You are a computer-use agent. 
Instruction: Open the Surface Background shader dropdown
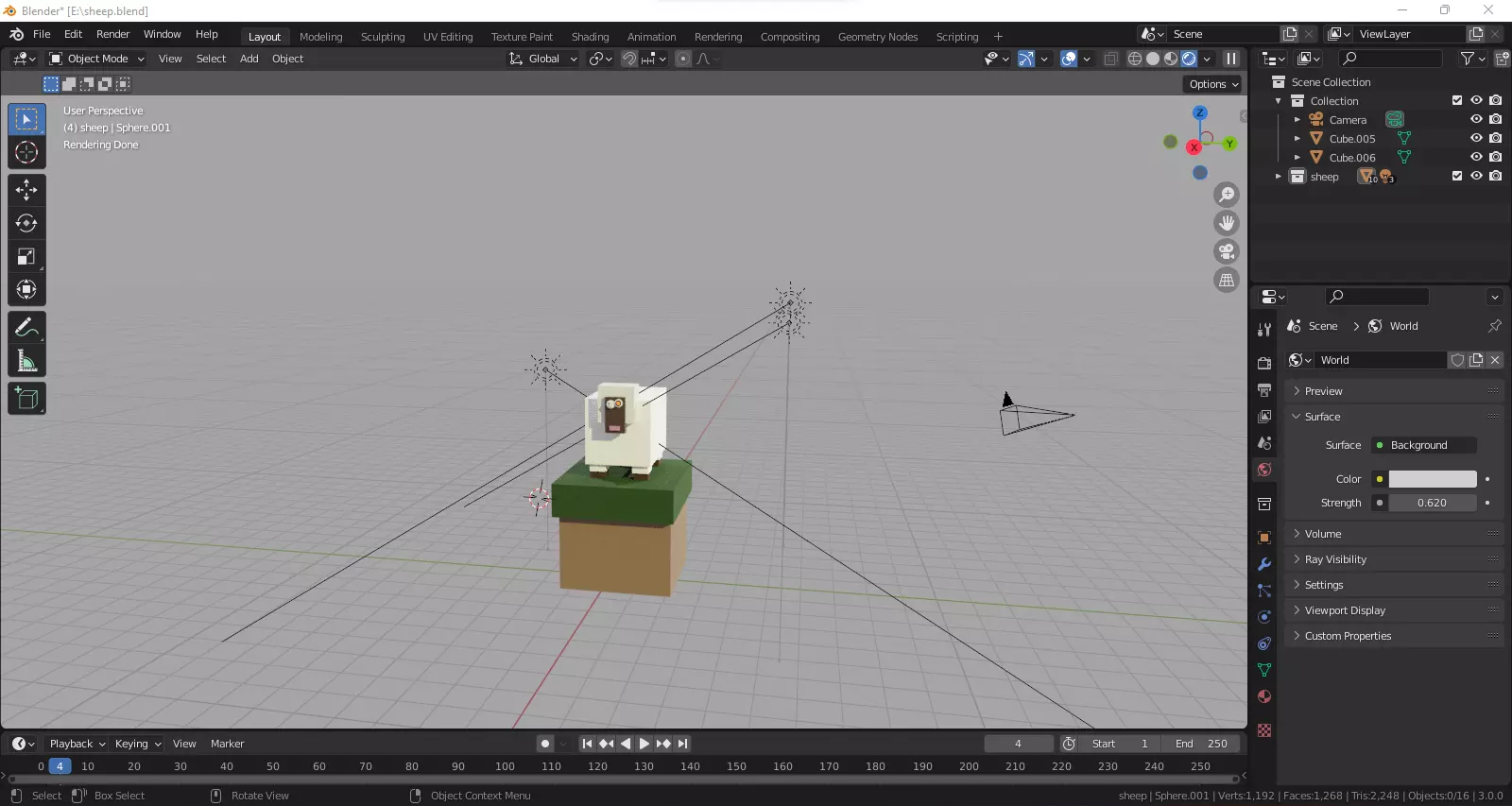click(1424, 445)
